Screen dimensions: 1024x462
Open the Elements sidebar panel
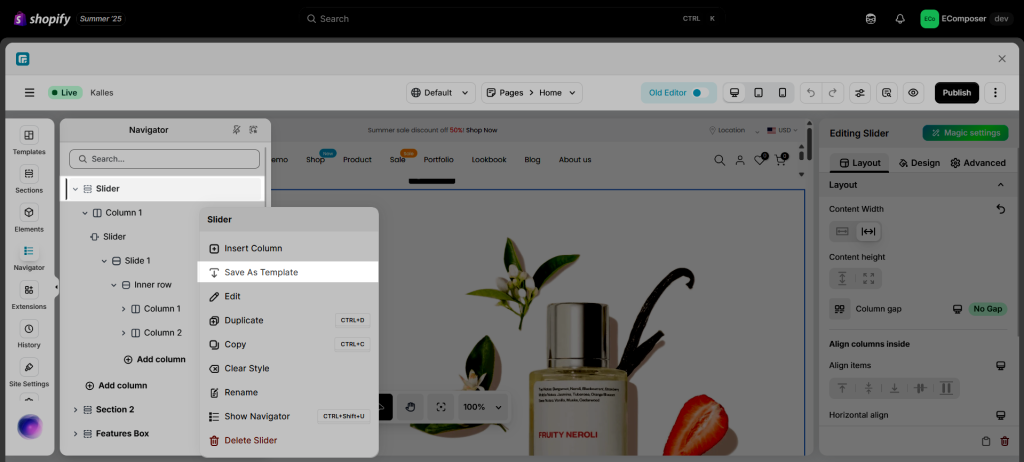tap(29, 218)
